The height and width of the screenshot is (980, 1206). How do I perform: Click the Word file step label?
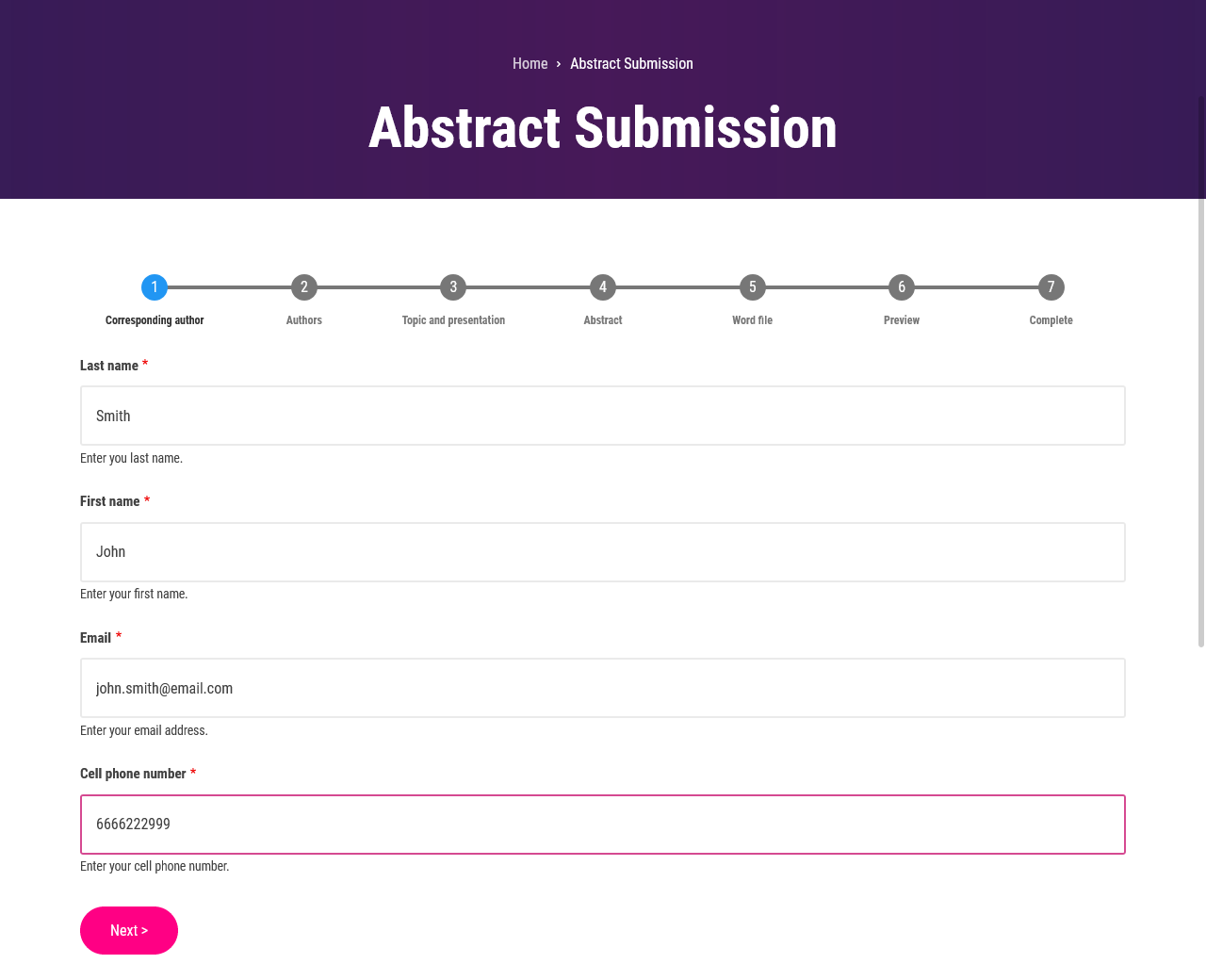click(752, 320)
